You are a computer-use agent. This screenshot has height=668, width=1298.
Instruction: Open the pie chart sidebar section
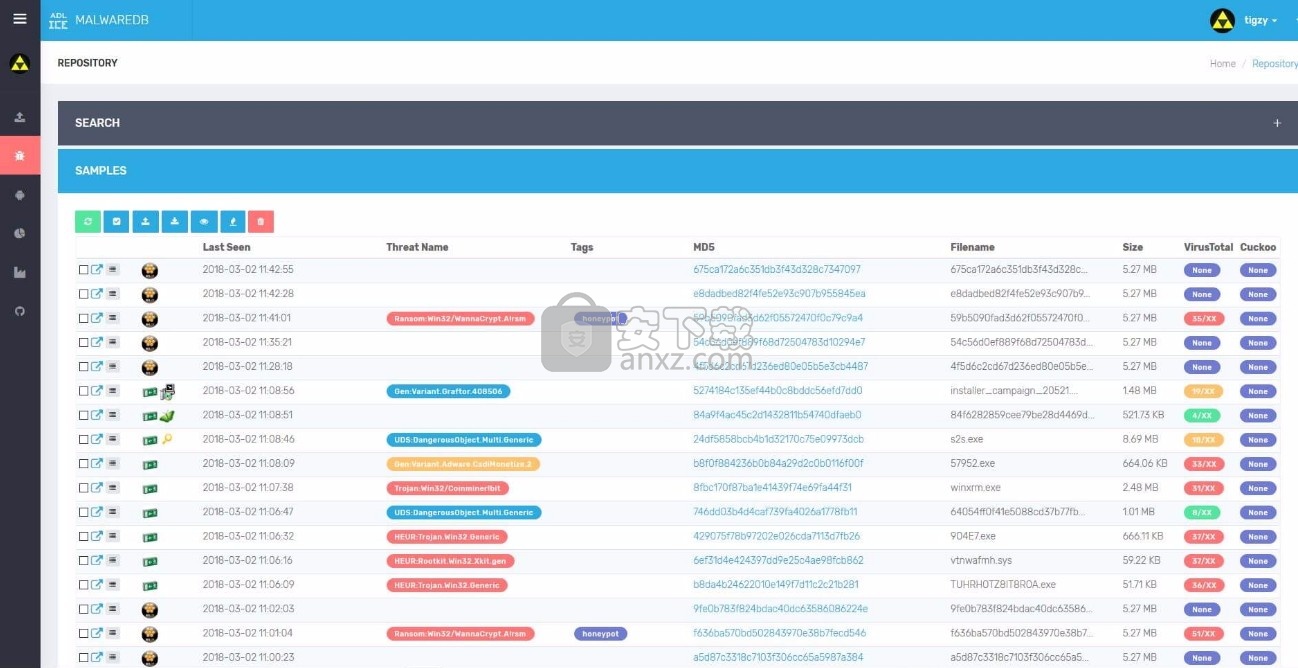[x=20, y=233]
